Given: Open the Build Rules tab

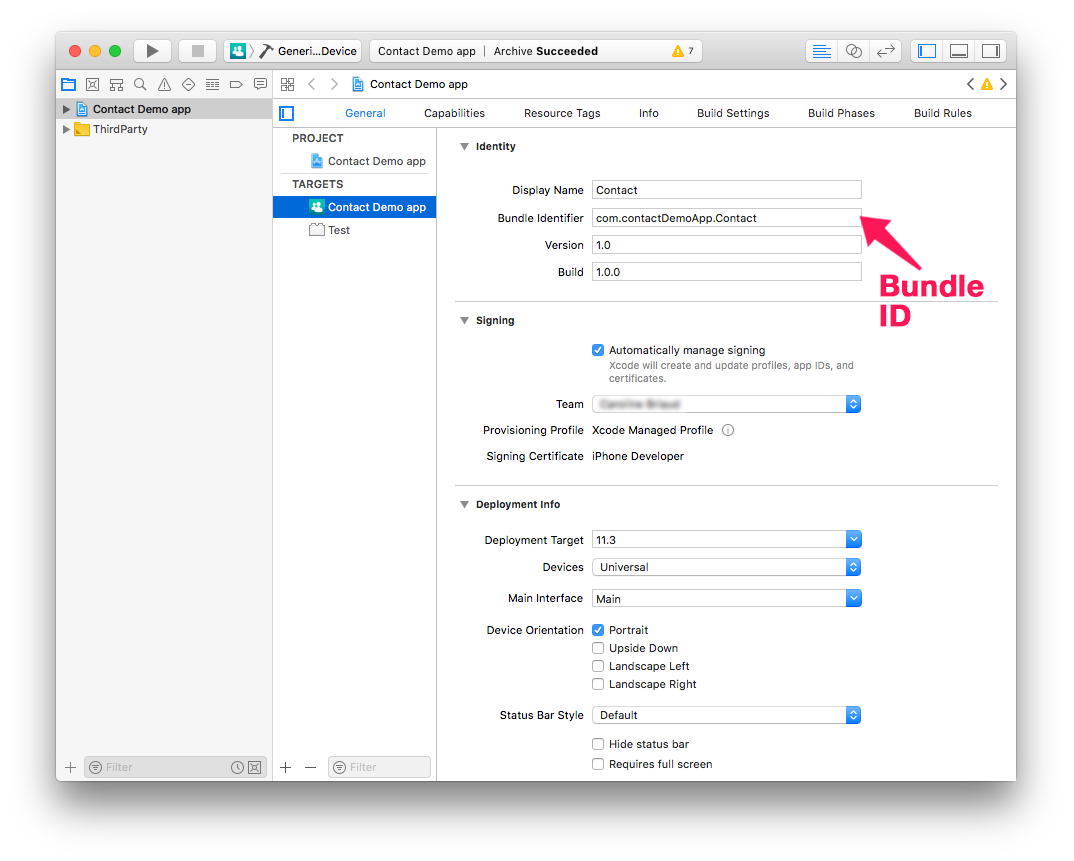Looking at the screenshot, I should 942,113.
